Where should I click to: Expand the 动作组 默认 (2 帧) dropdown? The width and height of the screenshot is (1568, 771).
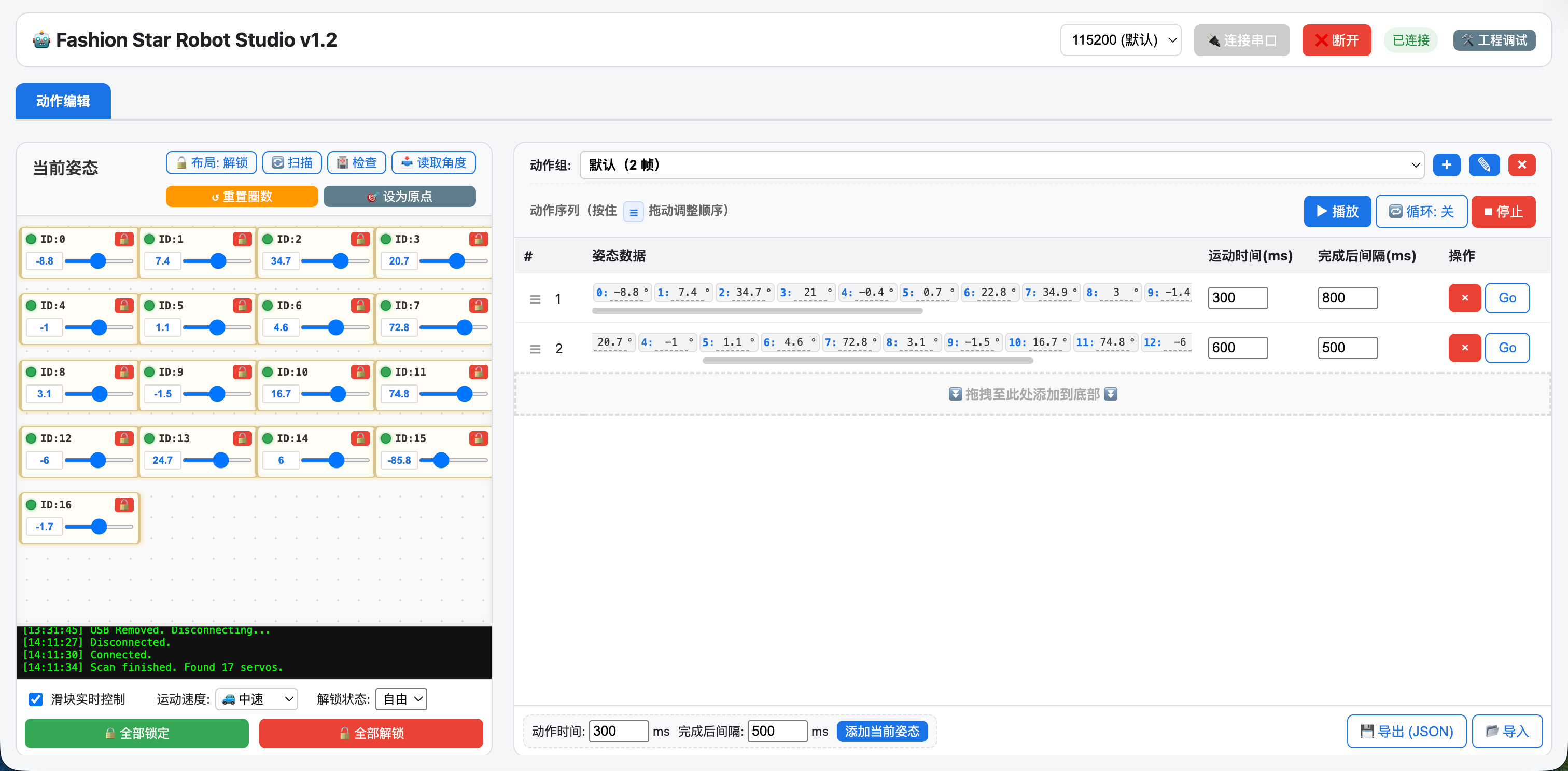coord(1001,164)
